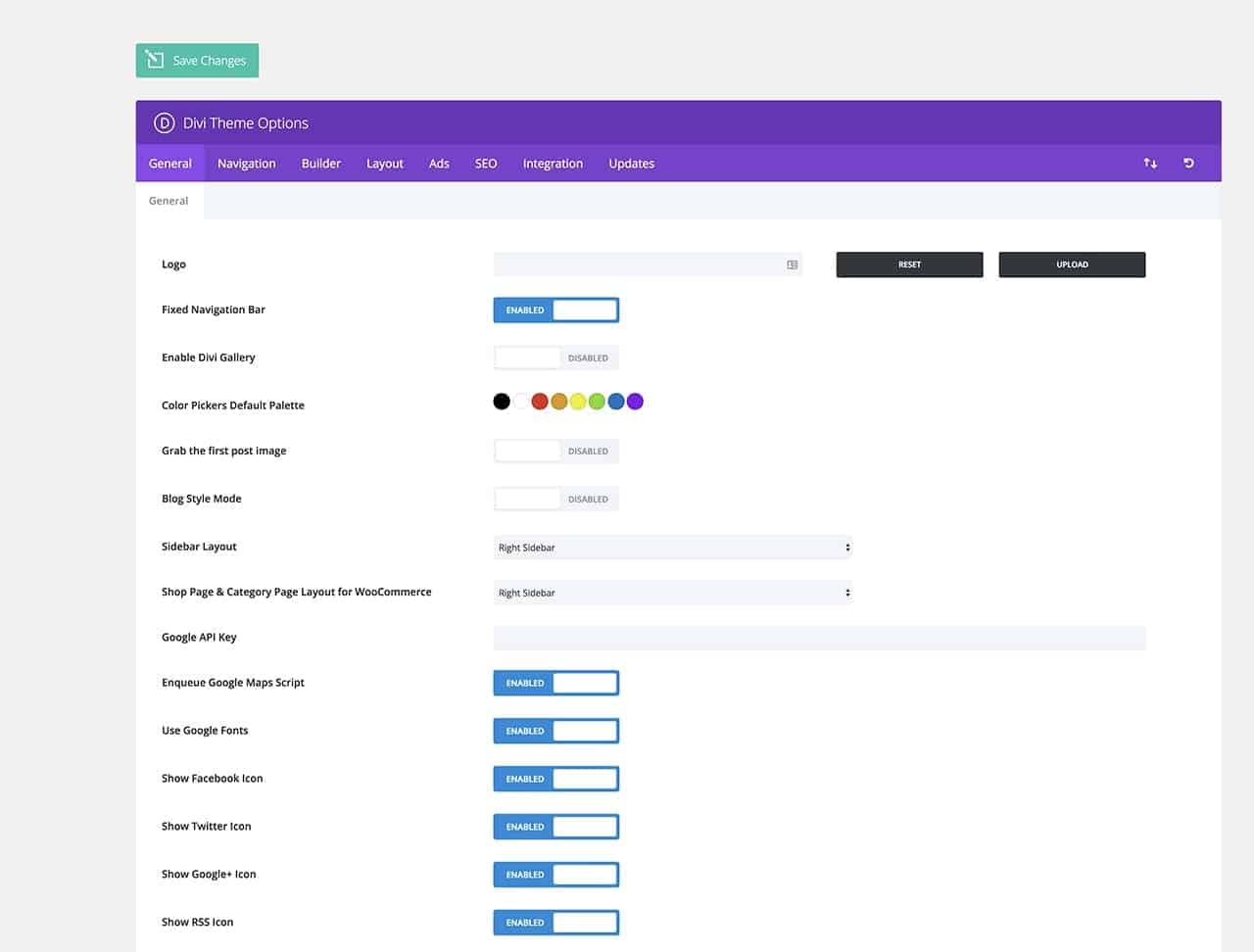Screen dimensions: 1254x952
Task: Open the Updates tab
Action: (x=632, y=164)
